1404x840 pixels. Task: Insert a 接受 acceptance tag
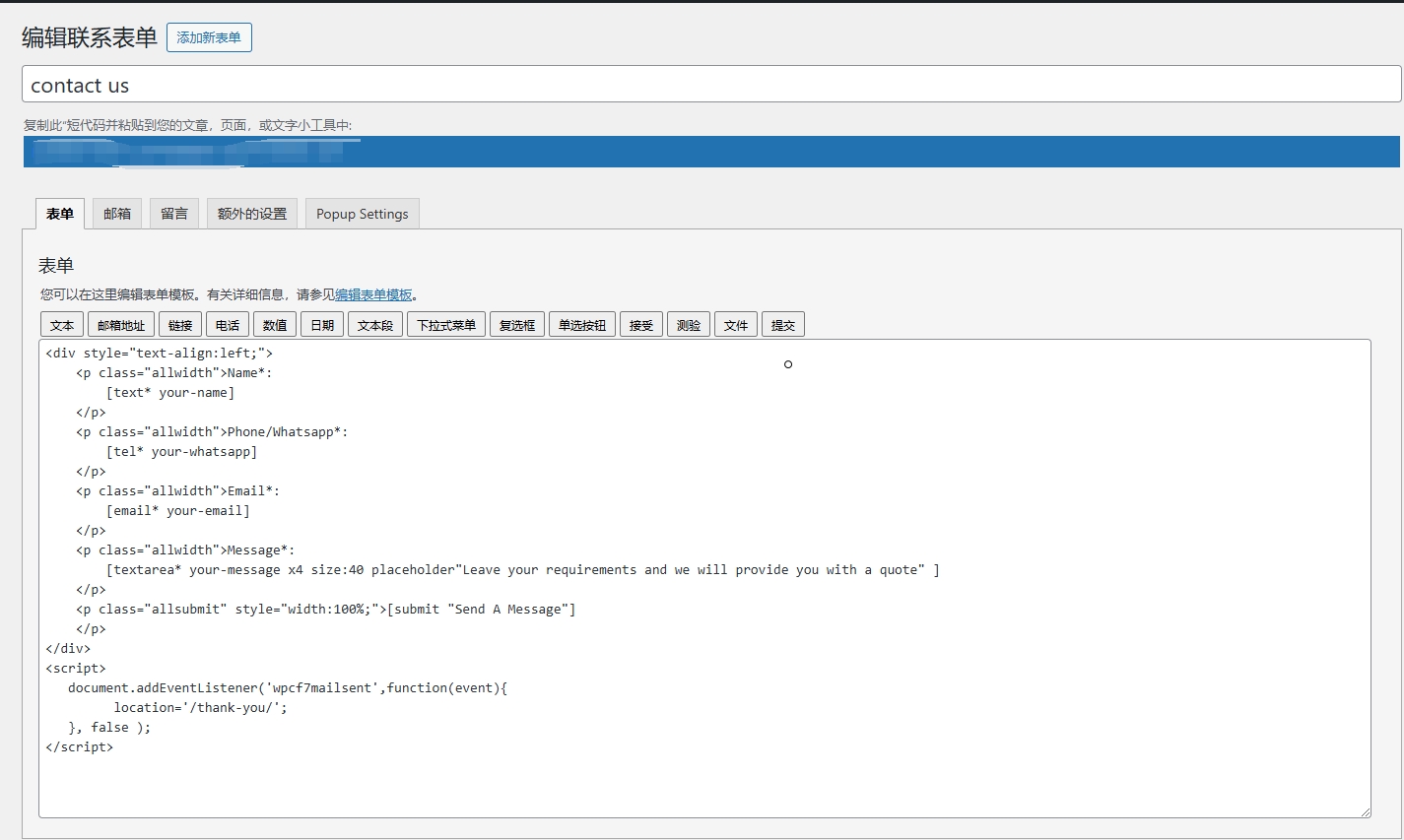tap(641, 325)
